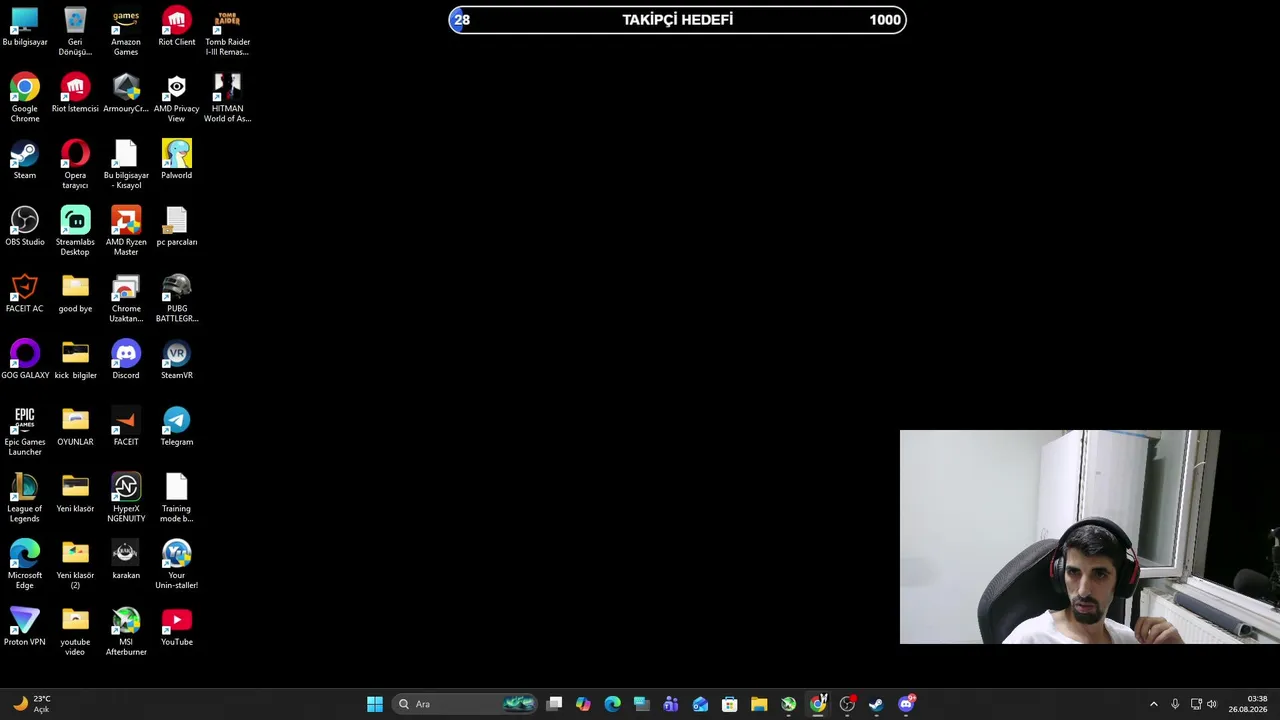Select Steam shortcut on the desktop
This screenshot has width=1280, height=720.
click(25, 160)
